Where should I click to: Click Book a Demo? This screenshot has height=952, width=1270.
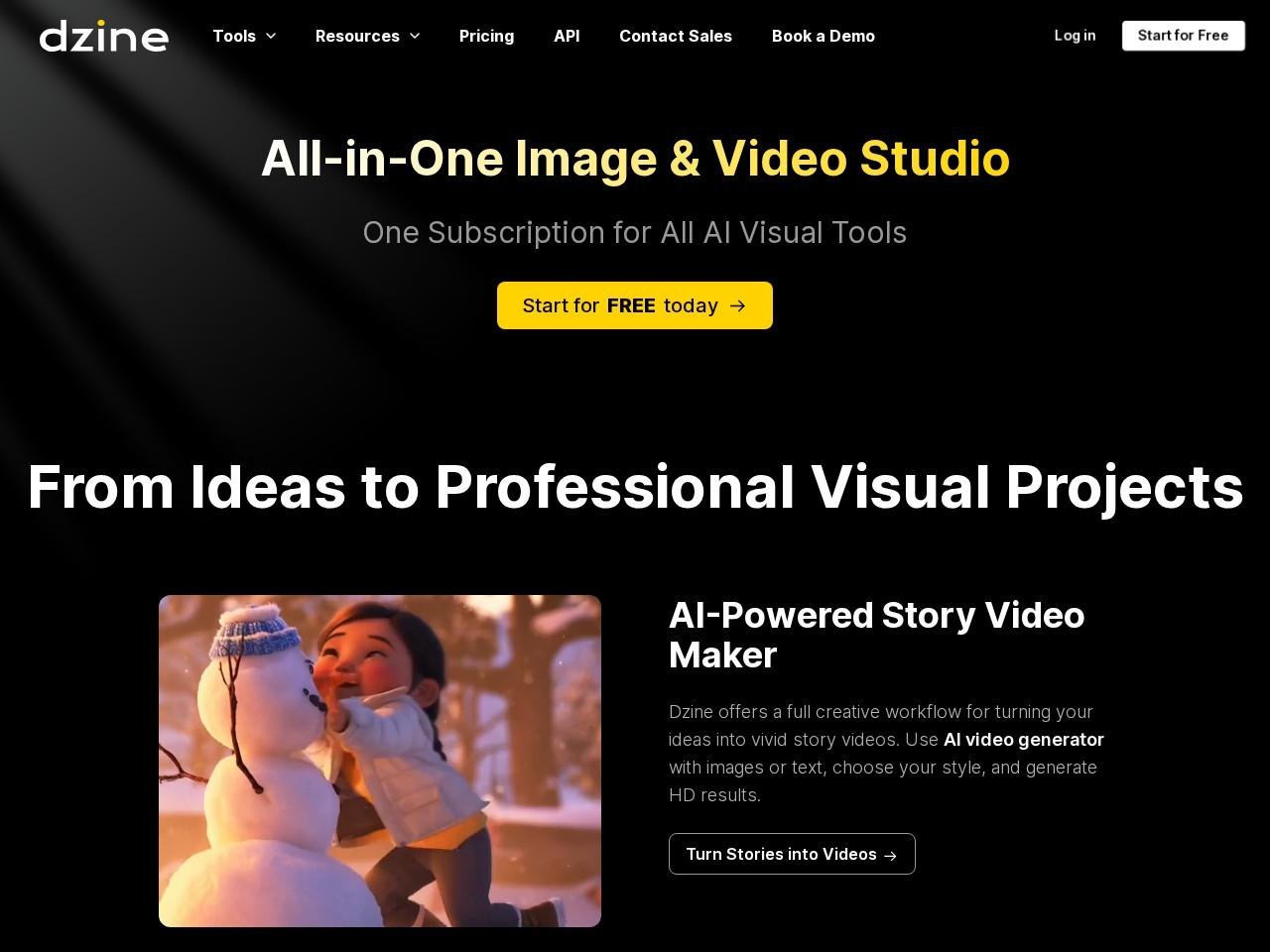(823, 36)
